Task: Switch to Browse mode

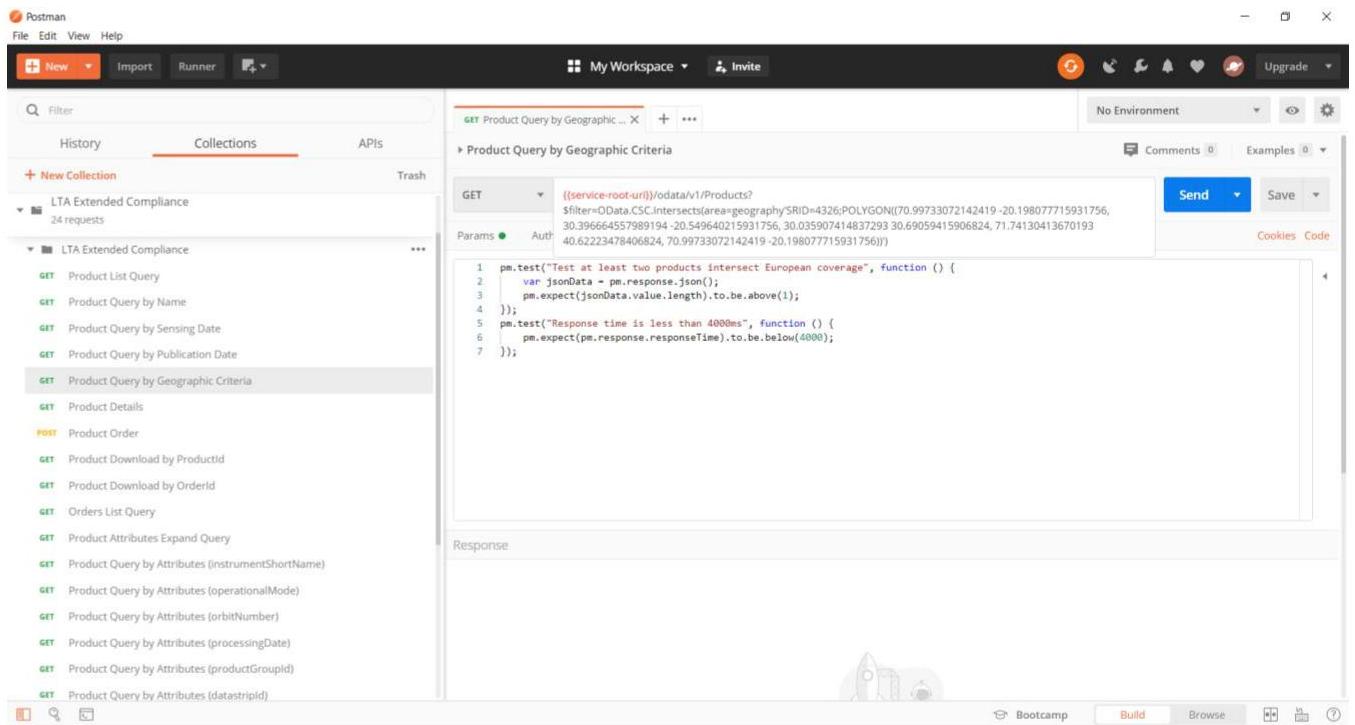Action: tap(1206, 714)
